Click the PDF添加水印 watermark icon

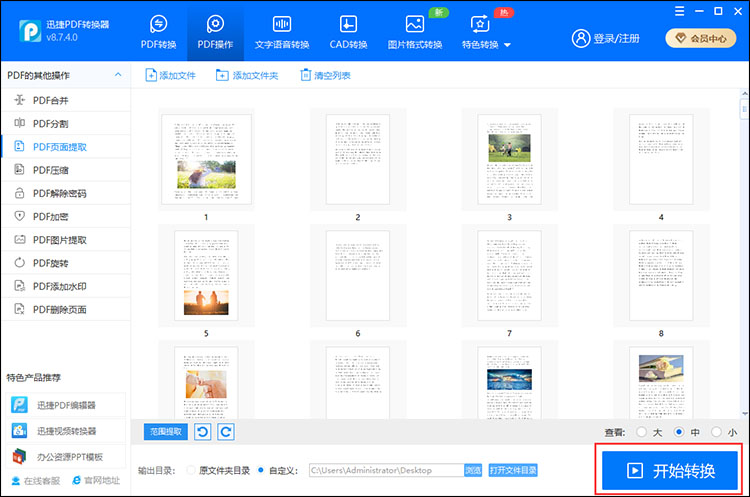click(x=20, y=286)
